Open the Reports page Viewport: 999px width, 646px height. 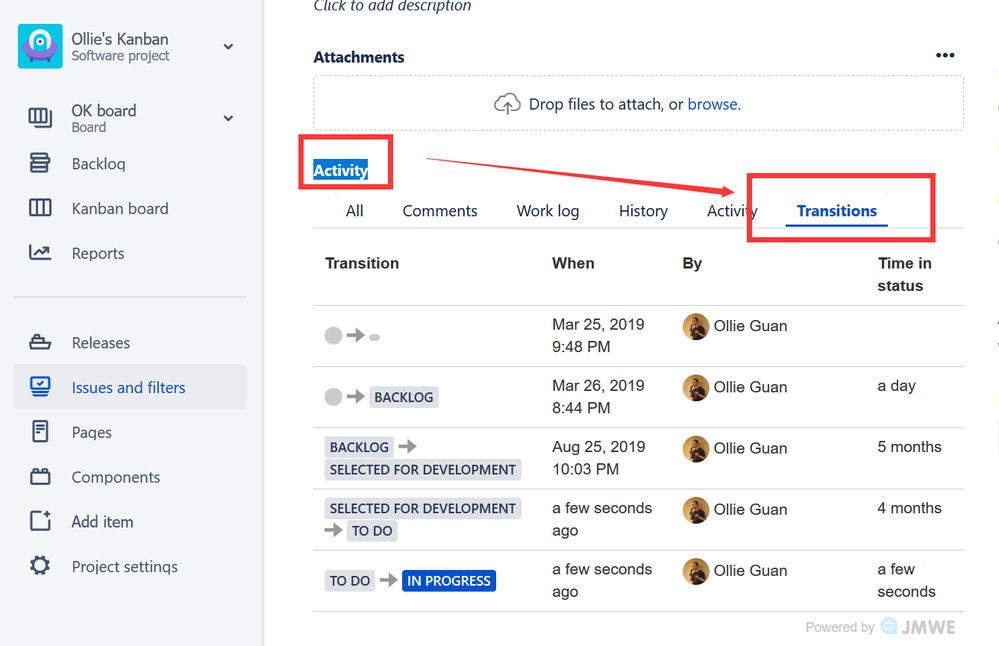coord(97,253)
